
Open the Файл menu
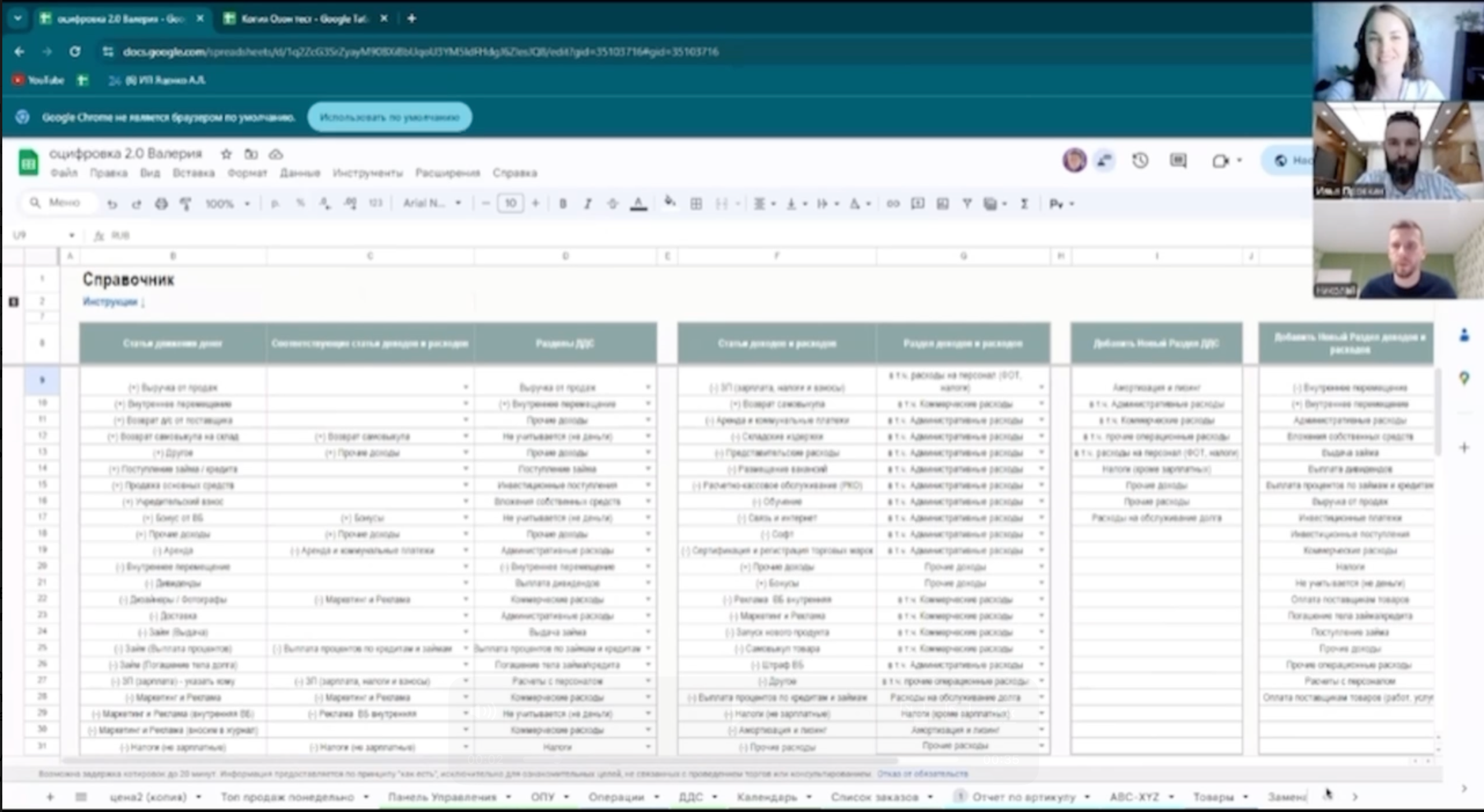(x=64, y=173)
